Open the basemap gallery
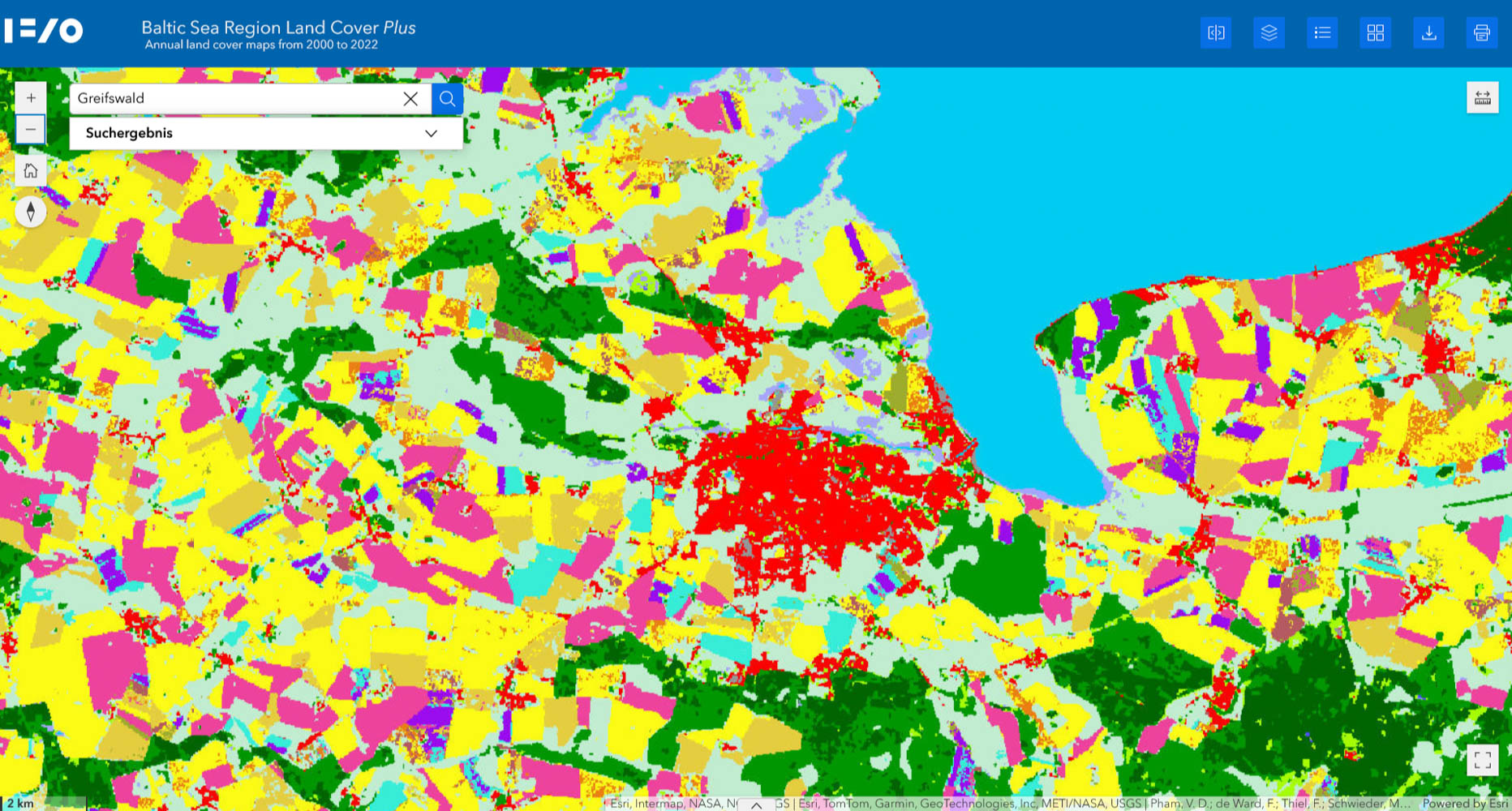 1375,32
